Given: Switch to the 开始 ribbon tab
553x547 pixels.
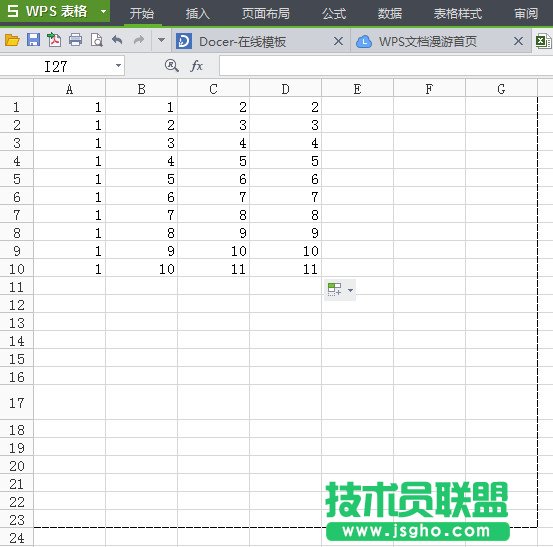Looking at the screenshot, I should (142, 13).
